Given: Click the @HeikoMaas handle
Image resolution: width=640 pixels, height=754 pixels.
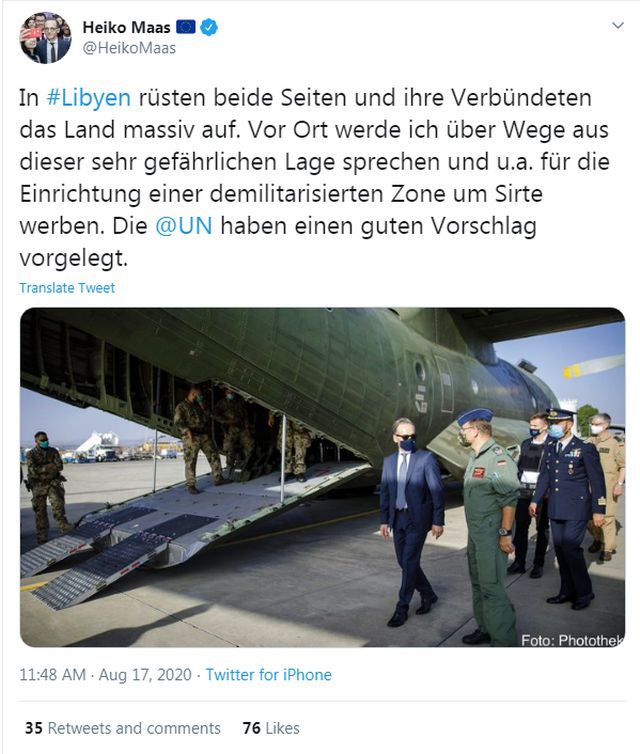Looking at the screenshot, I should pyautogui.click(x=129, y=48).
